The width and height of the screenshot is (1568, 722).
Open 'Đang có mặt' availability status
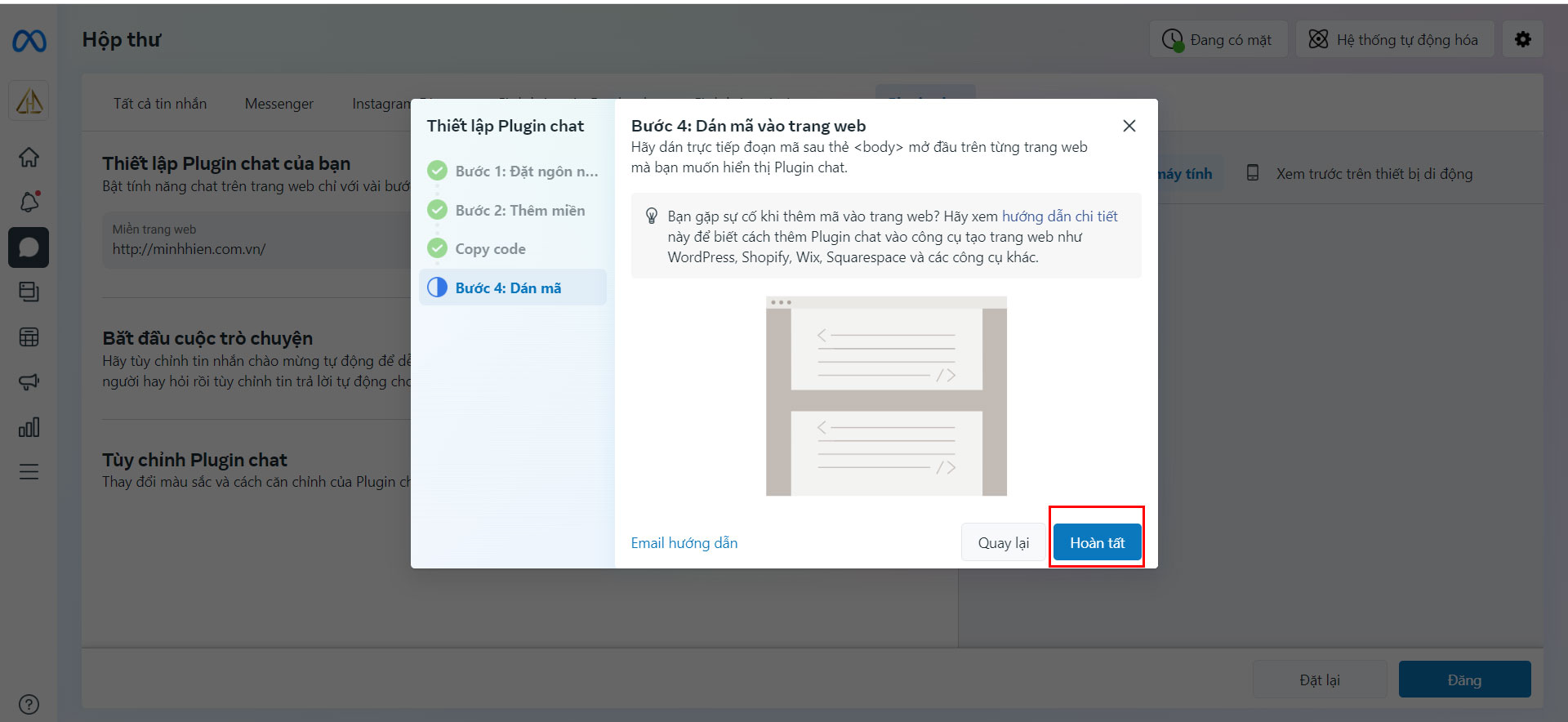click(1218, 40)
